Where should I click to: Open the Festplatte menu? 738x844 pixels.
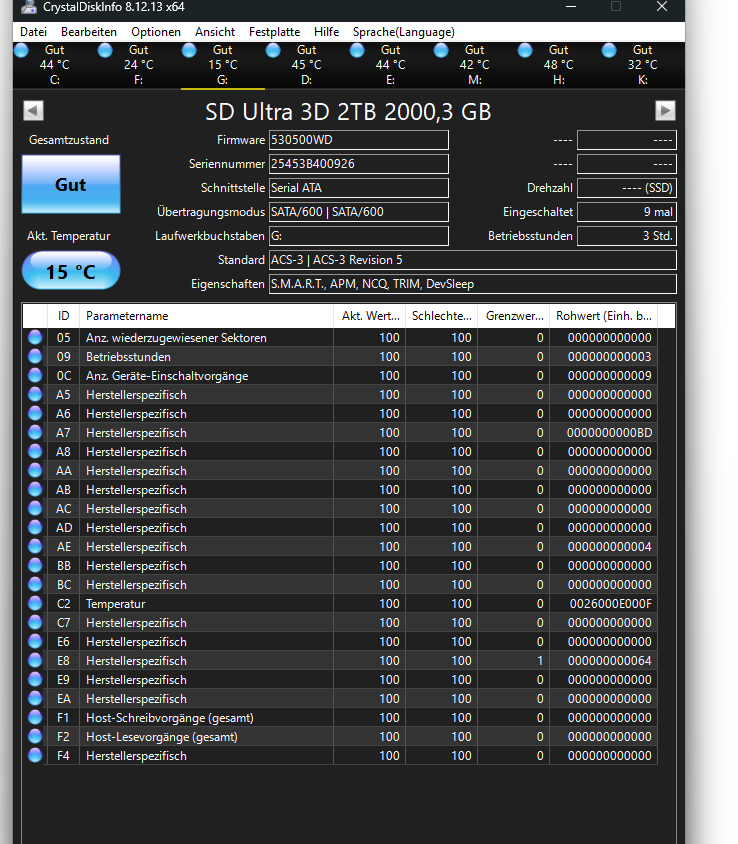point(274,32)
